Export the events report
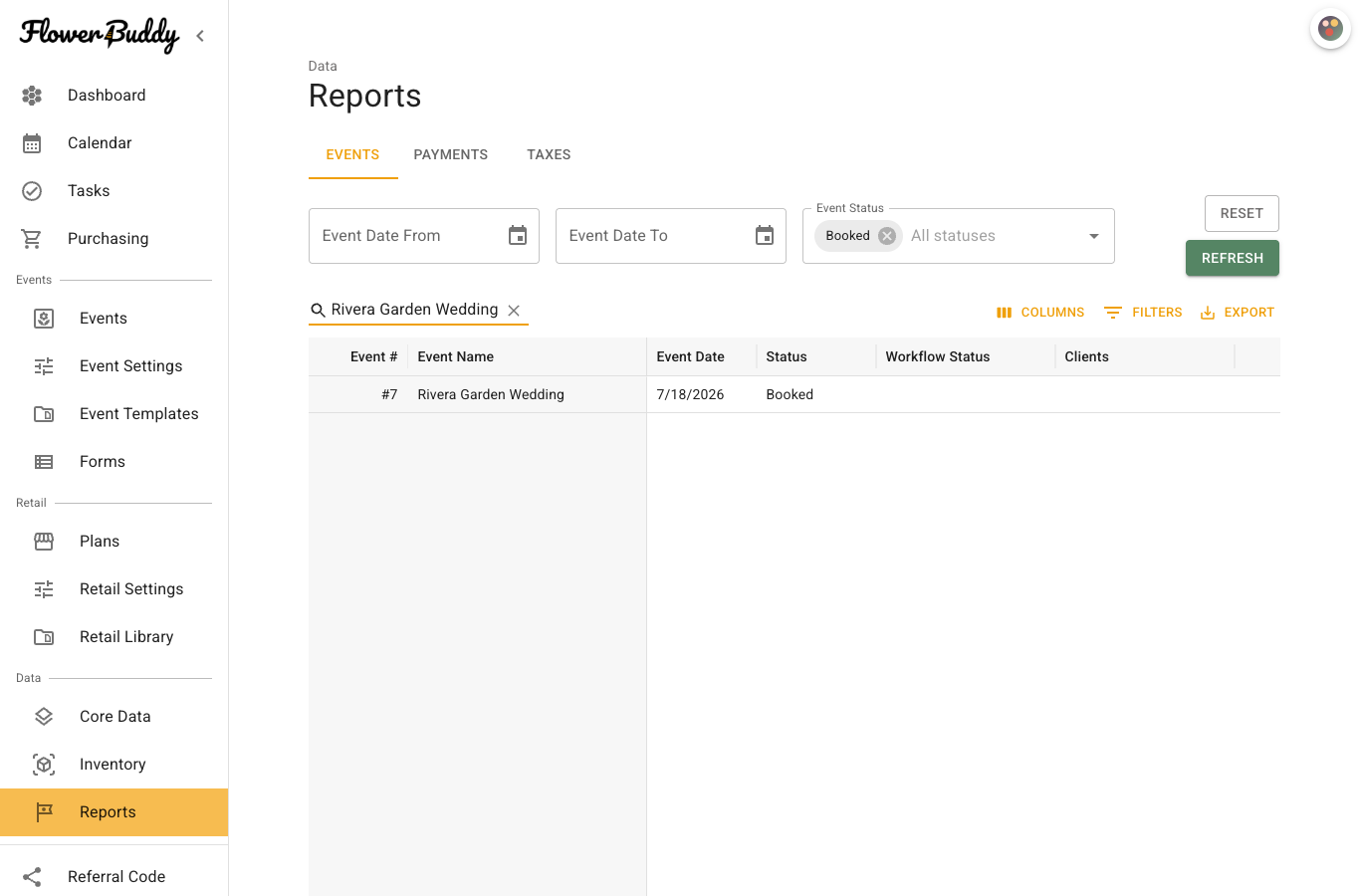 1237,313
